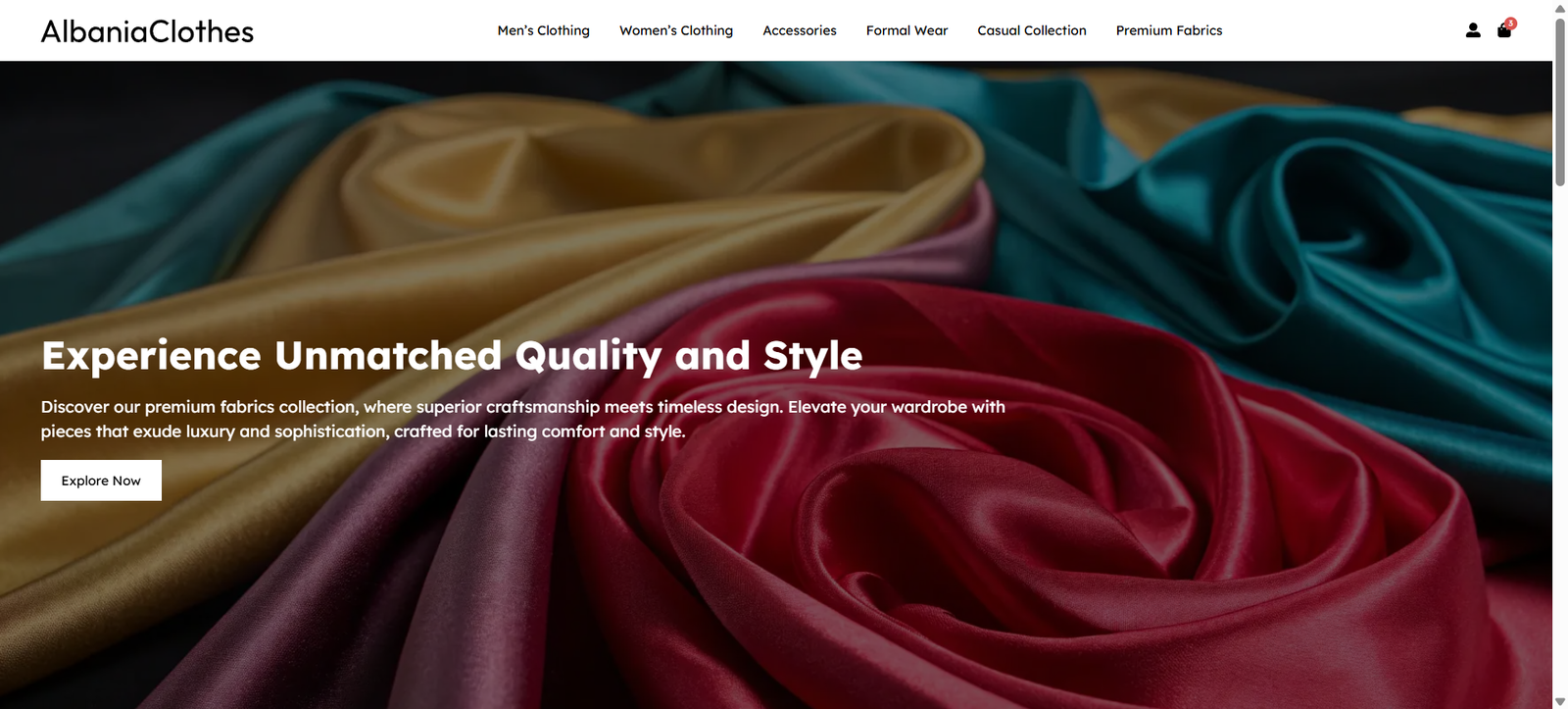Click the Experience Unmatched Quality and Style heading
The image size is (1568, 709).
pyautogui.click(x=452, y=356)
